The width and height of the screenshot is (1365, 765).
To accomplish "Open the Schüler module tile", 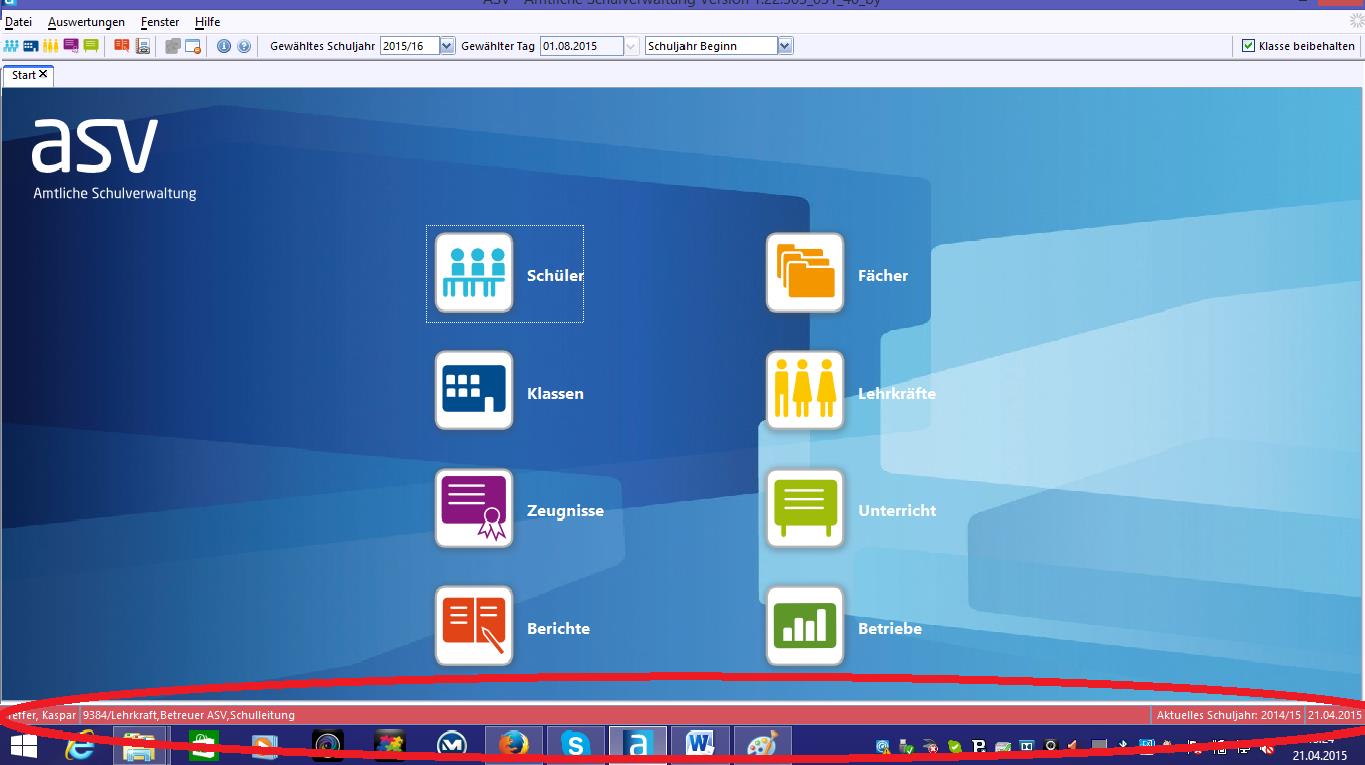I will point(474,274).
